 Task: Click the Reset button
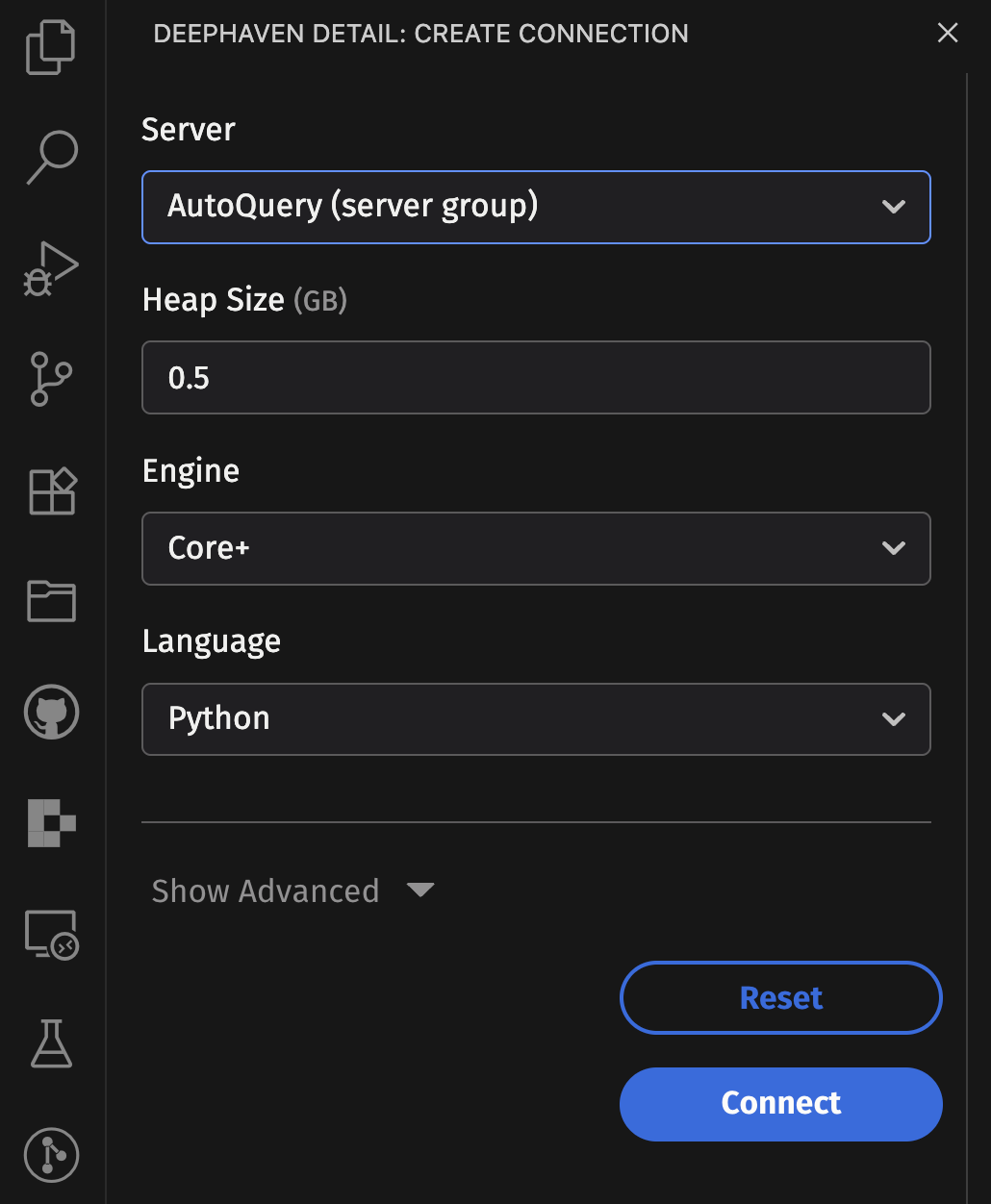[780, 997]
